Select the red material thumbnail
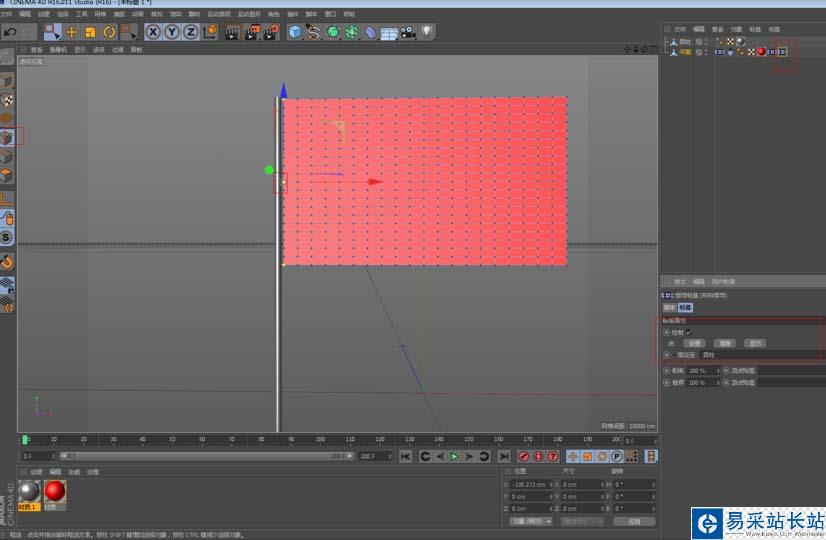826x540 pixels. click(55, 495)
